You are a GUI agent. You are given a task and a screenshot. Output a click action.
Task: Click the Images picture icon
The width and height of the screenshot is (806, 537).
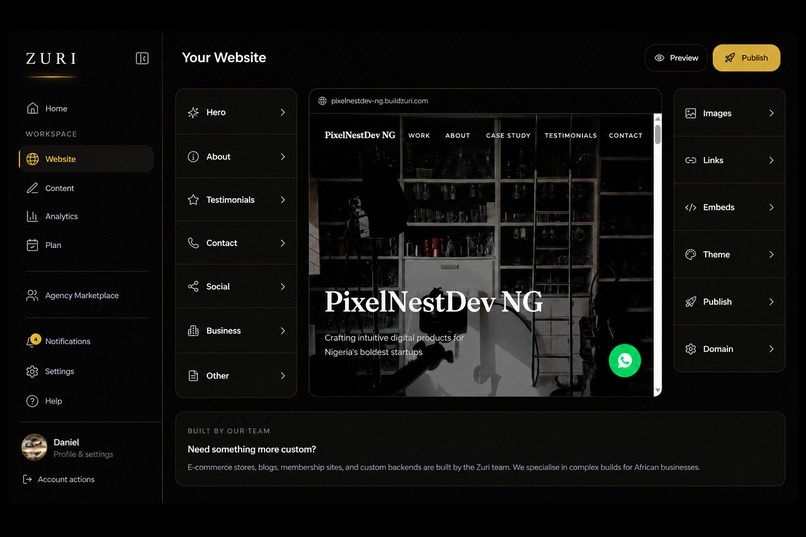(691, 113)
